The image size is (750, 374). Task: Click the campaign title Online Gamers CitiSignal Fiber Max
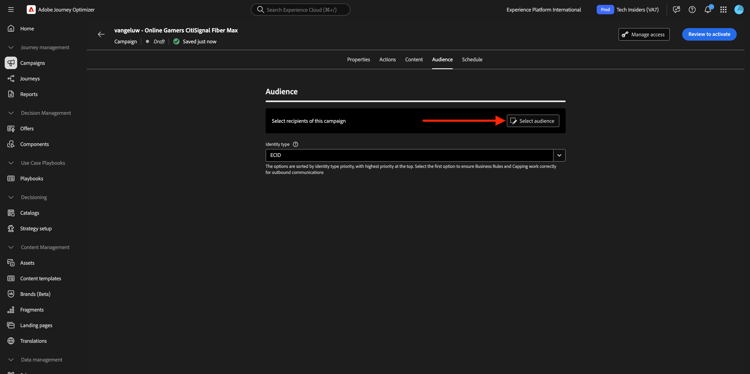click(x=176, y=30)
